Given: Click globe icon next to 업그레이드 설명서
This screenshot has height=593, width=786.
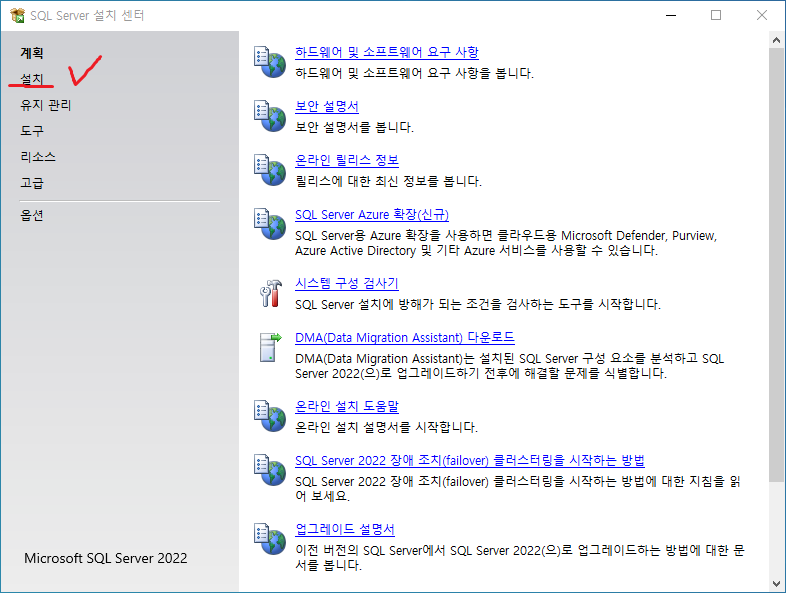Looking at the screenshot, I should (270, 539).
